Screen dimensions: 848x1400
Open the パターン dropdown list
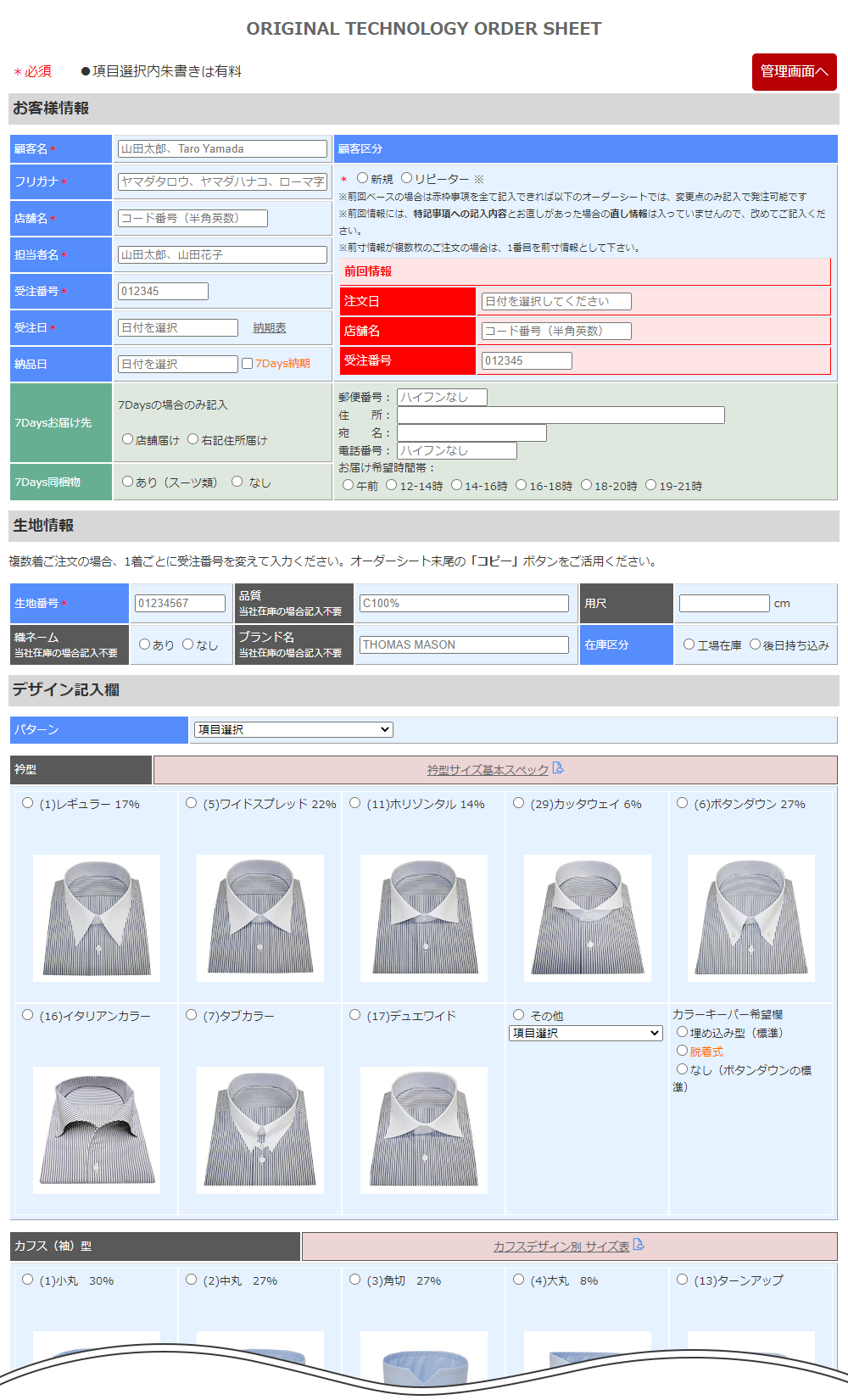point(293,729)
